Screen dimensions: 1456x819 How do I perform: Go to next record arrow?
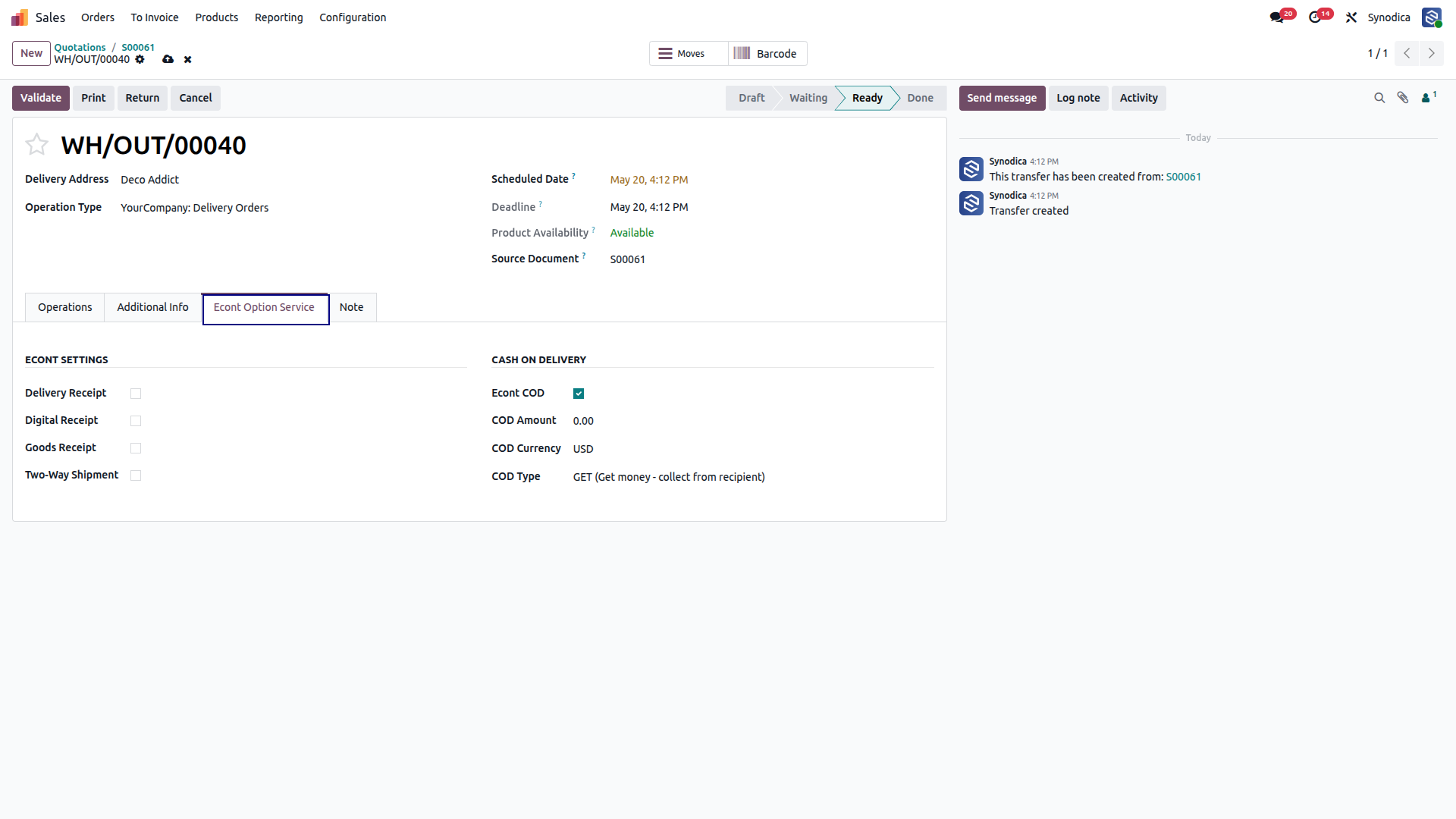1431,53
